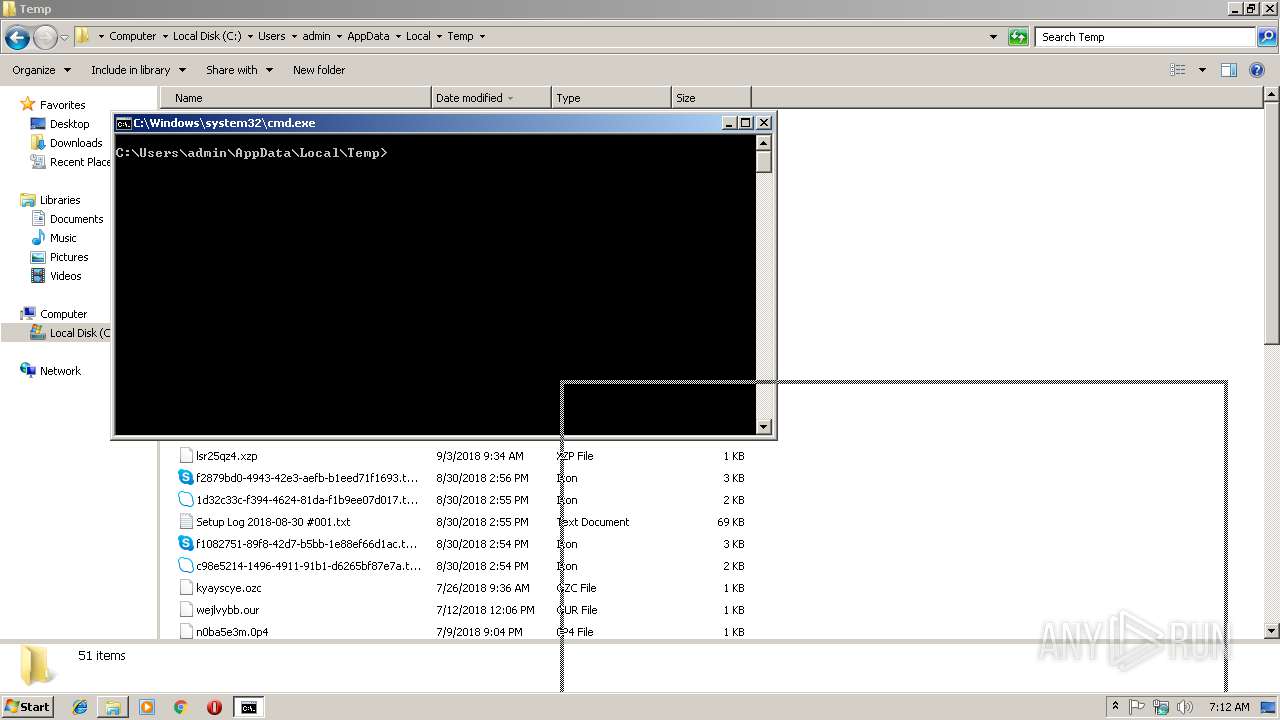Open the network tray icon
Image resolution: width=1280 pixels, height=720 pixels.
[x=1161, y=707]
